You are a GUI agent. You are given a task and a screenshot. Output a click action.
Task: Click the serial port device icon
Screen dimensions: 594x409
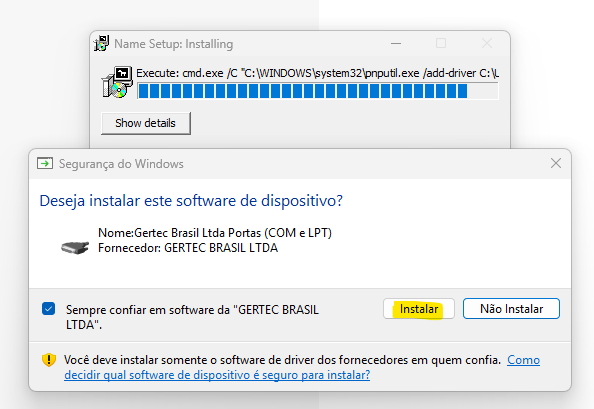pyautogui.click(x=75, y=248)
